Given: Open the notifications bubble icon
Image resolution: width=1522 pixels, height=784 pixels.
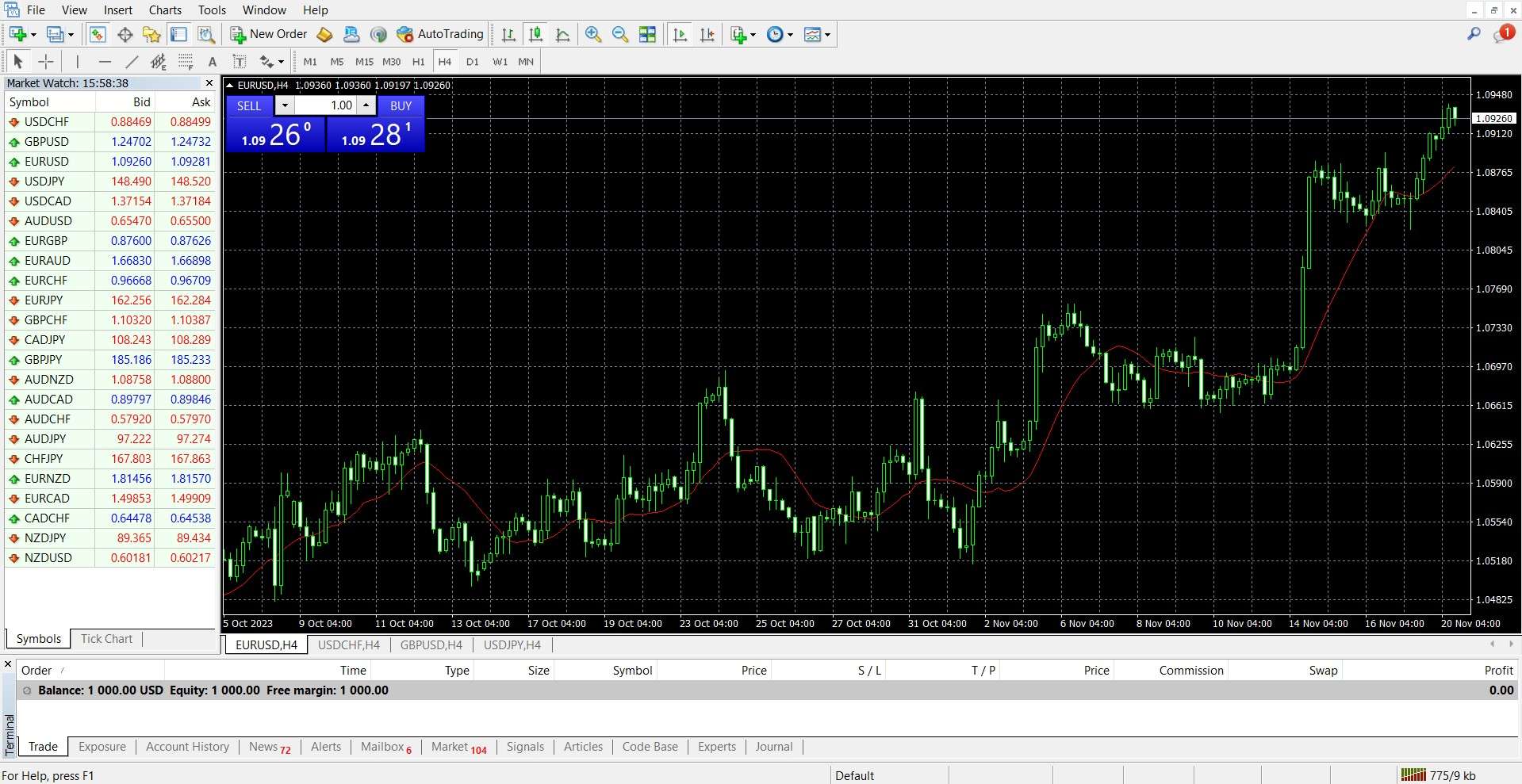Looking at the screenshot, I should tap(1504, 33).
